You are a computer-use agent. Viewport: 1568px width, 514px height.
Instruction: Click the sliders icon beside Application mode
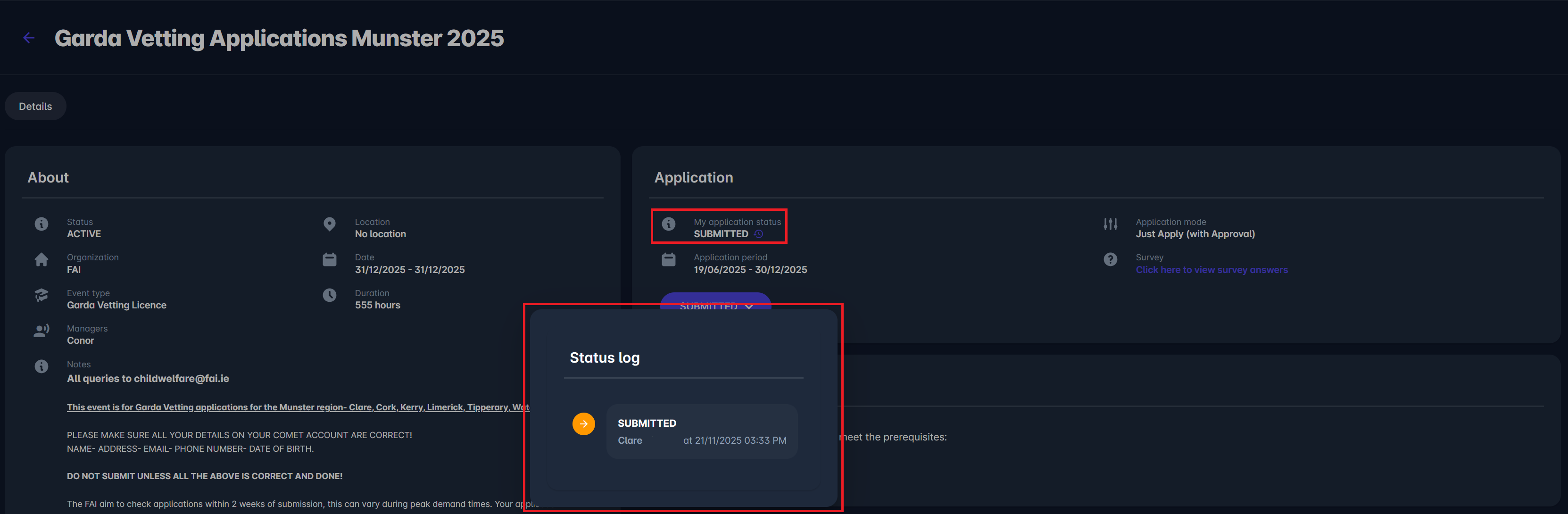coord(1110,224)
